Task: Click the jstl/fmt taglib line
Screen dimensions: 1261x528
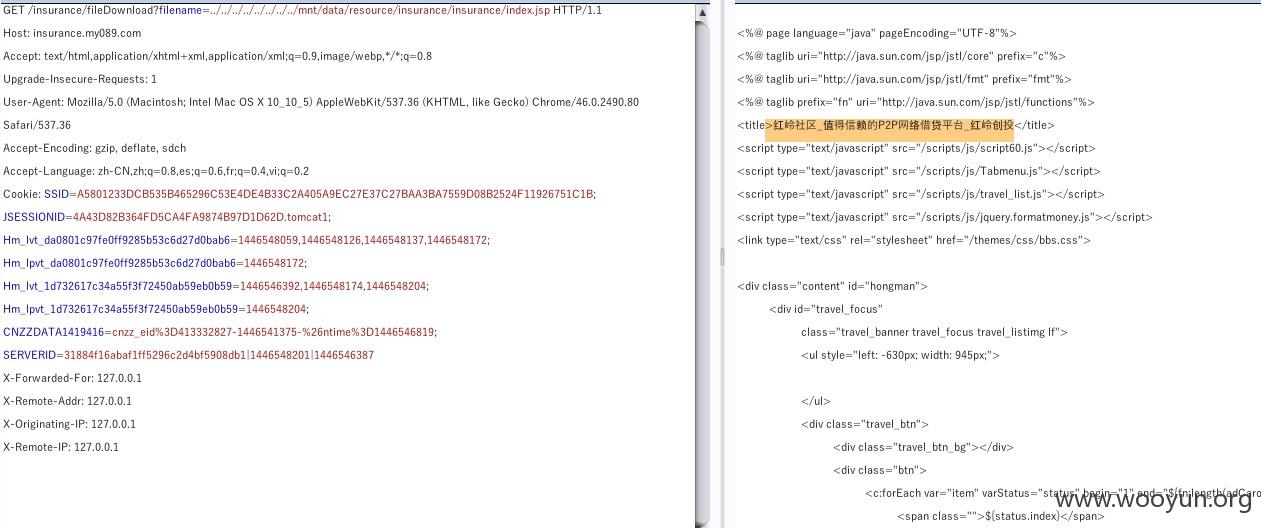Action: tap(904, 79)
